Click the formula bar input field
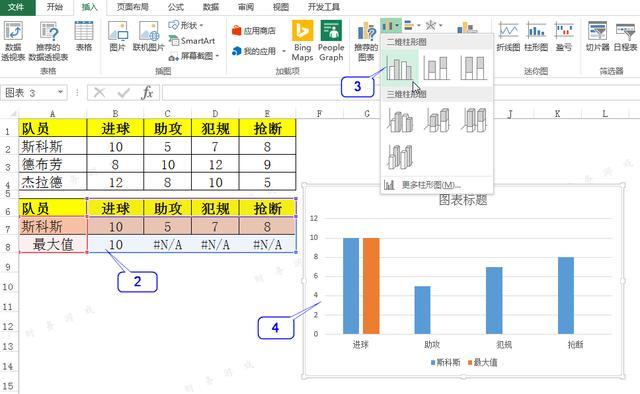The height and width of the screenshot is (394, 640). tap(401, 93)
